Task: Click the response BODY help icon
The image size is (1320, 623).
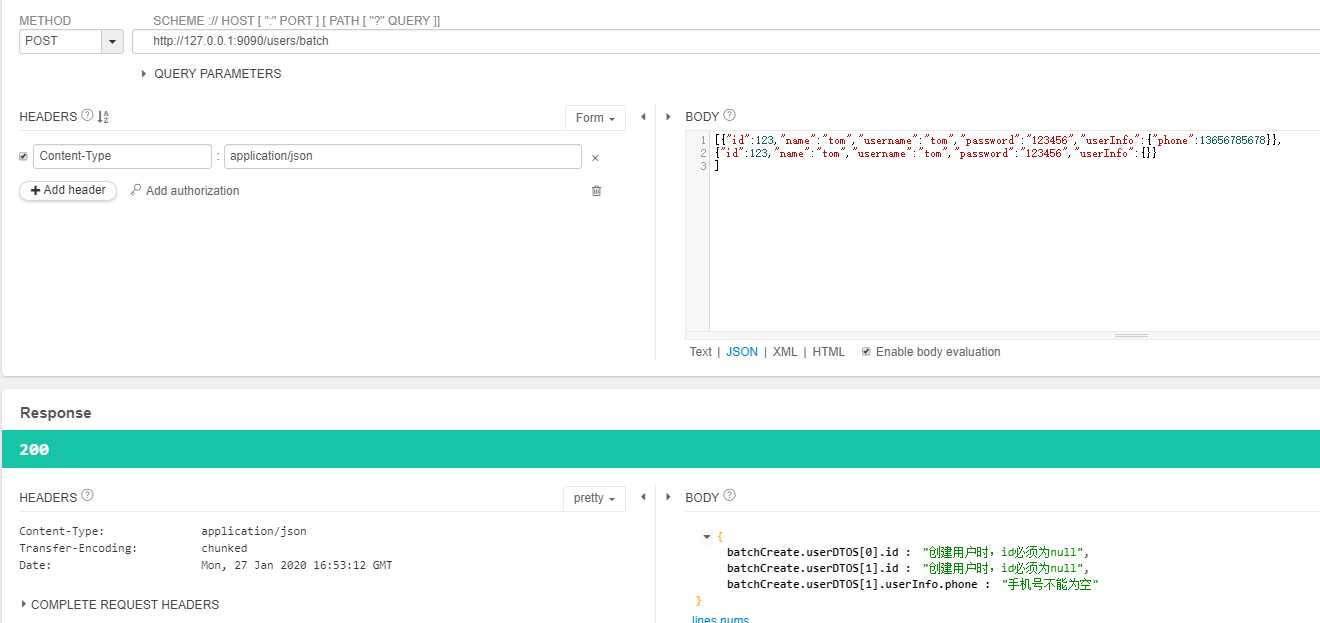Action: point(729,496)
